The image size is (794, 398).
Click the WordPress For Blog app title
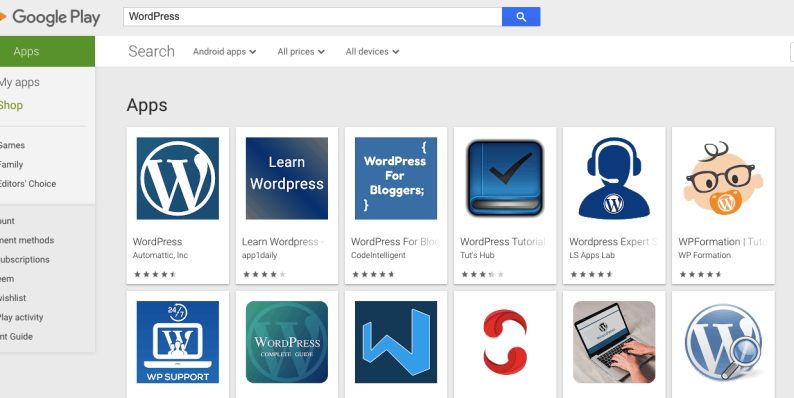click(395, 242)
